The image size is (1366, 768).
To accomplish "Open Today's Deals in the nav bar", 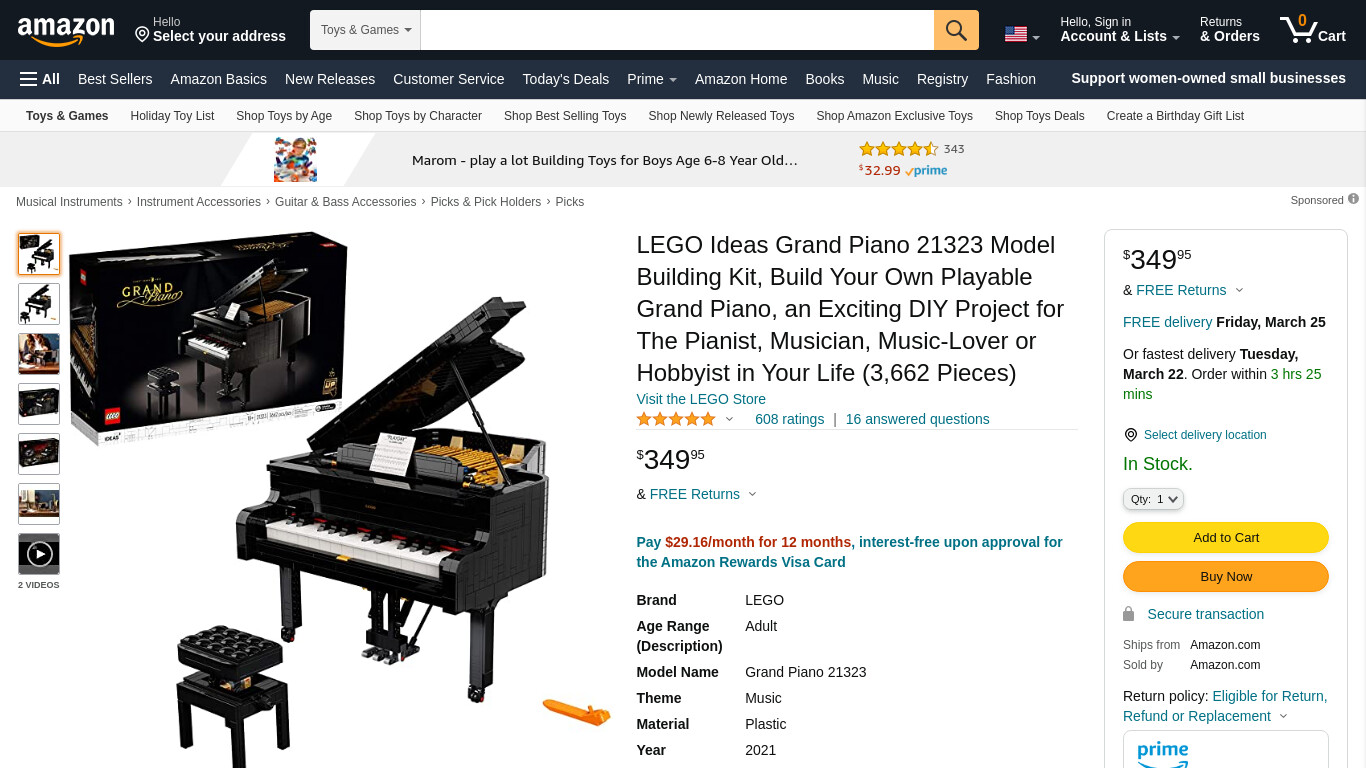I will pos(566,79).
